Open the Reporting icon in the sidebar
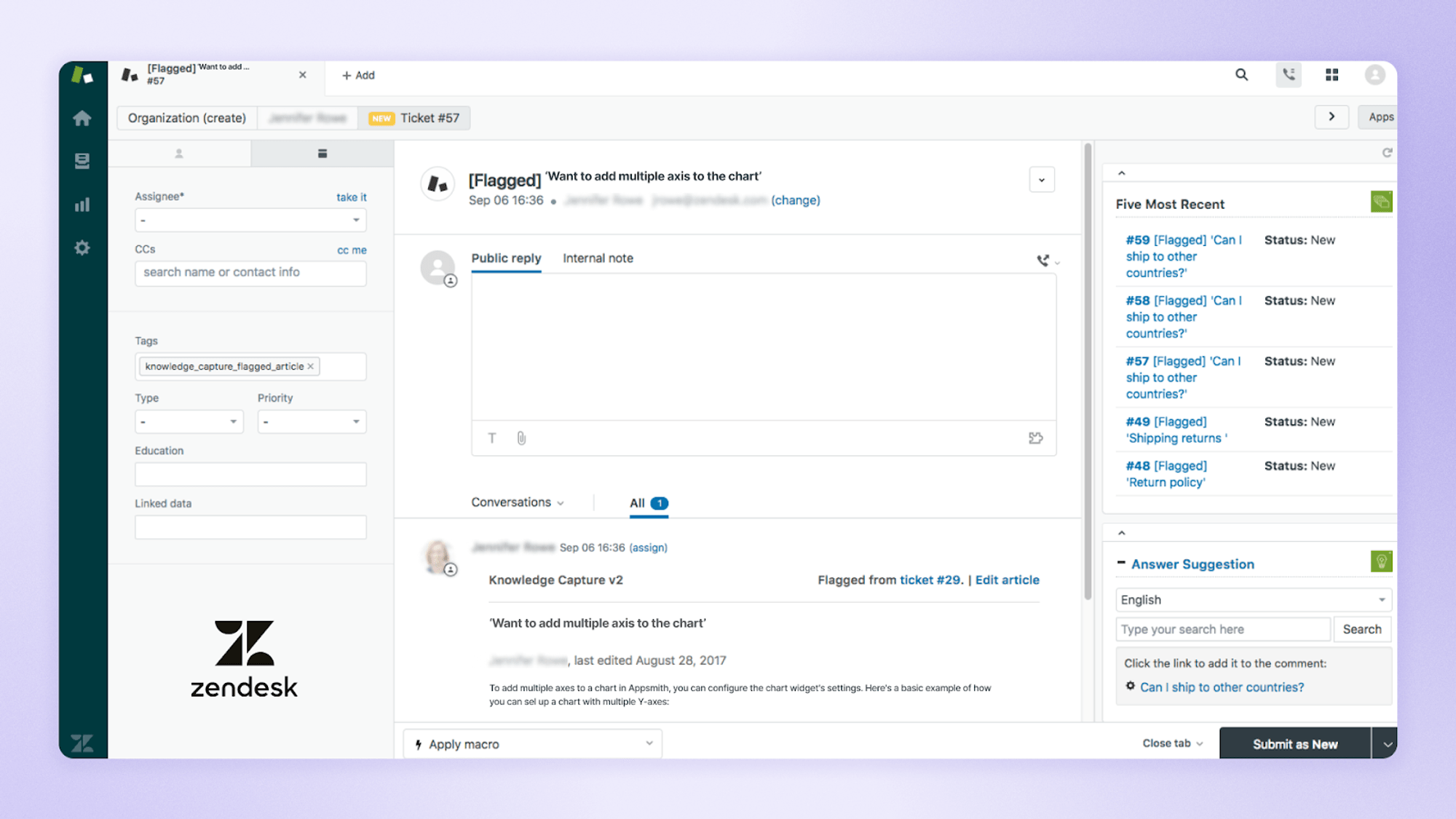 point(82,205)
